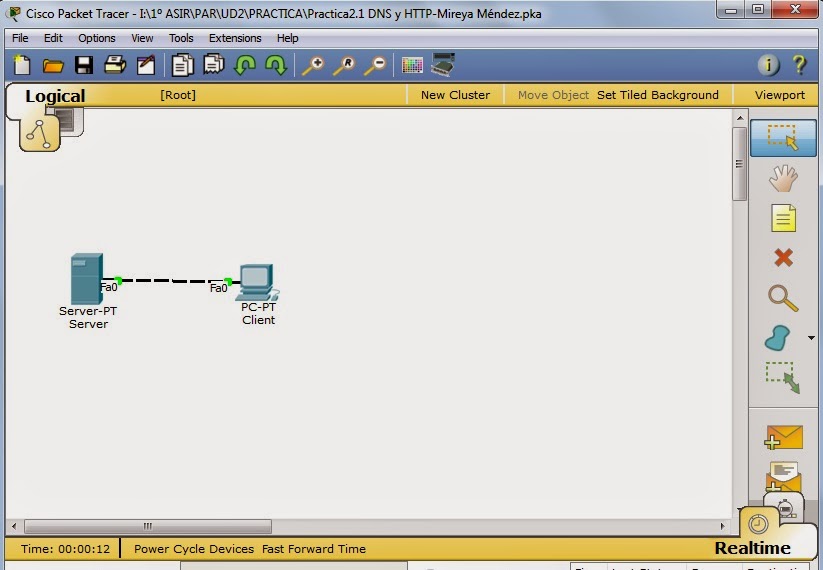Switch to the Logical workspace tab

55,96
